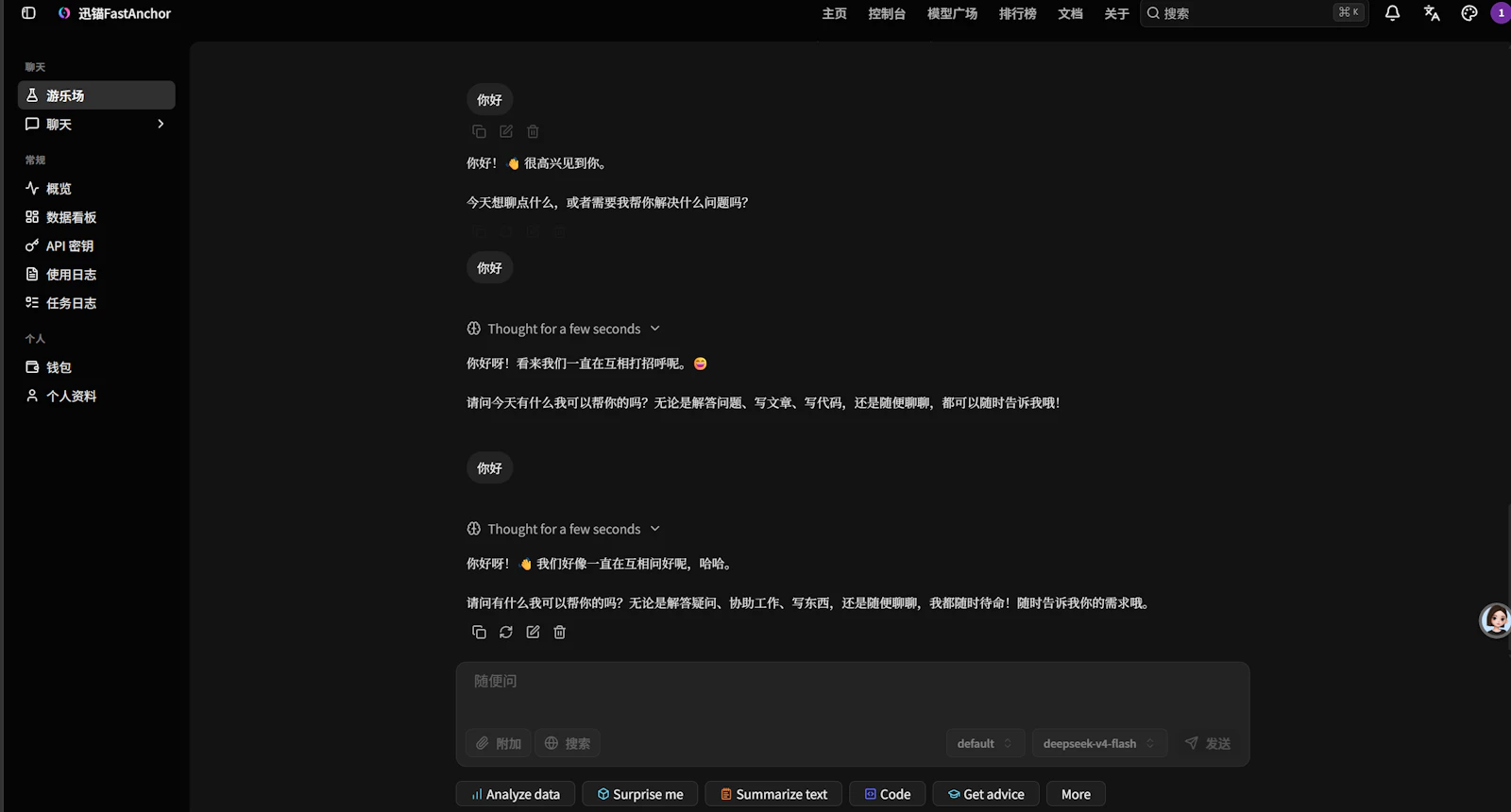This screenshot has width=1511, height=812.
Task: Open 个人资料 profile in sidebar
Action: [96, 396]
